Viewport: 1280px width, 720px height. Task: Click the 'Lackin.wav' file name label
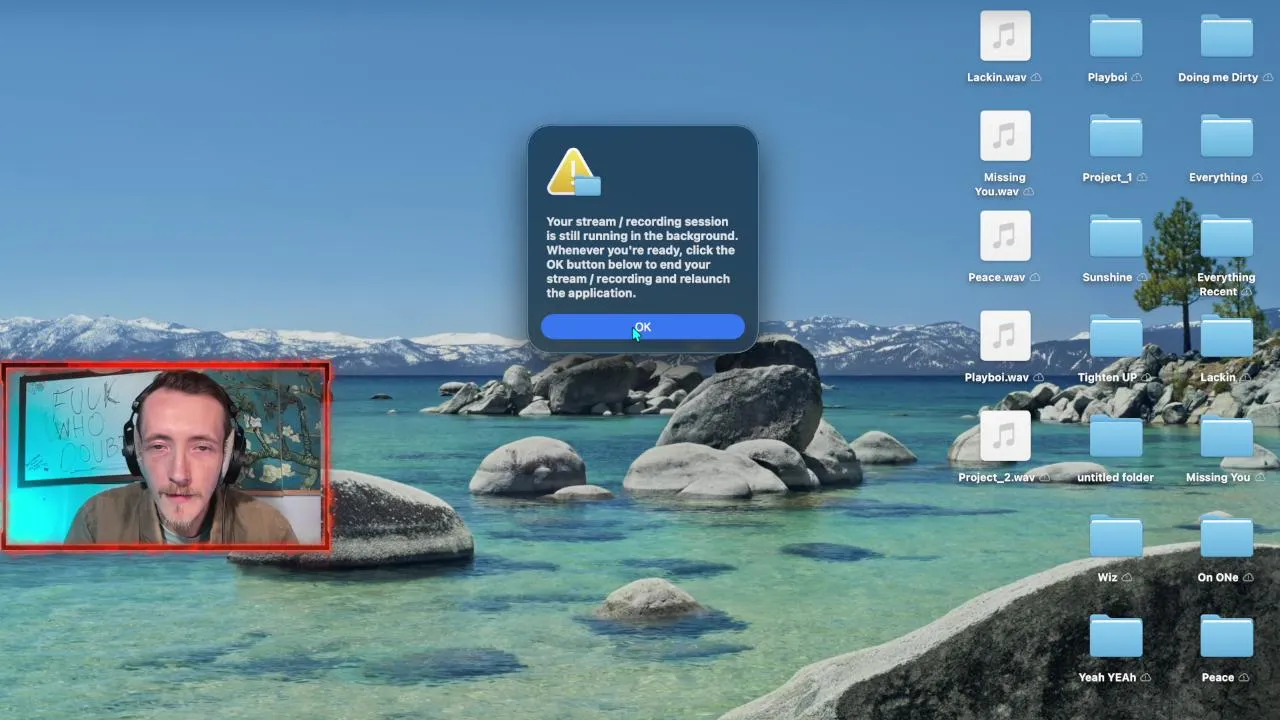click(x=997, y=77)
